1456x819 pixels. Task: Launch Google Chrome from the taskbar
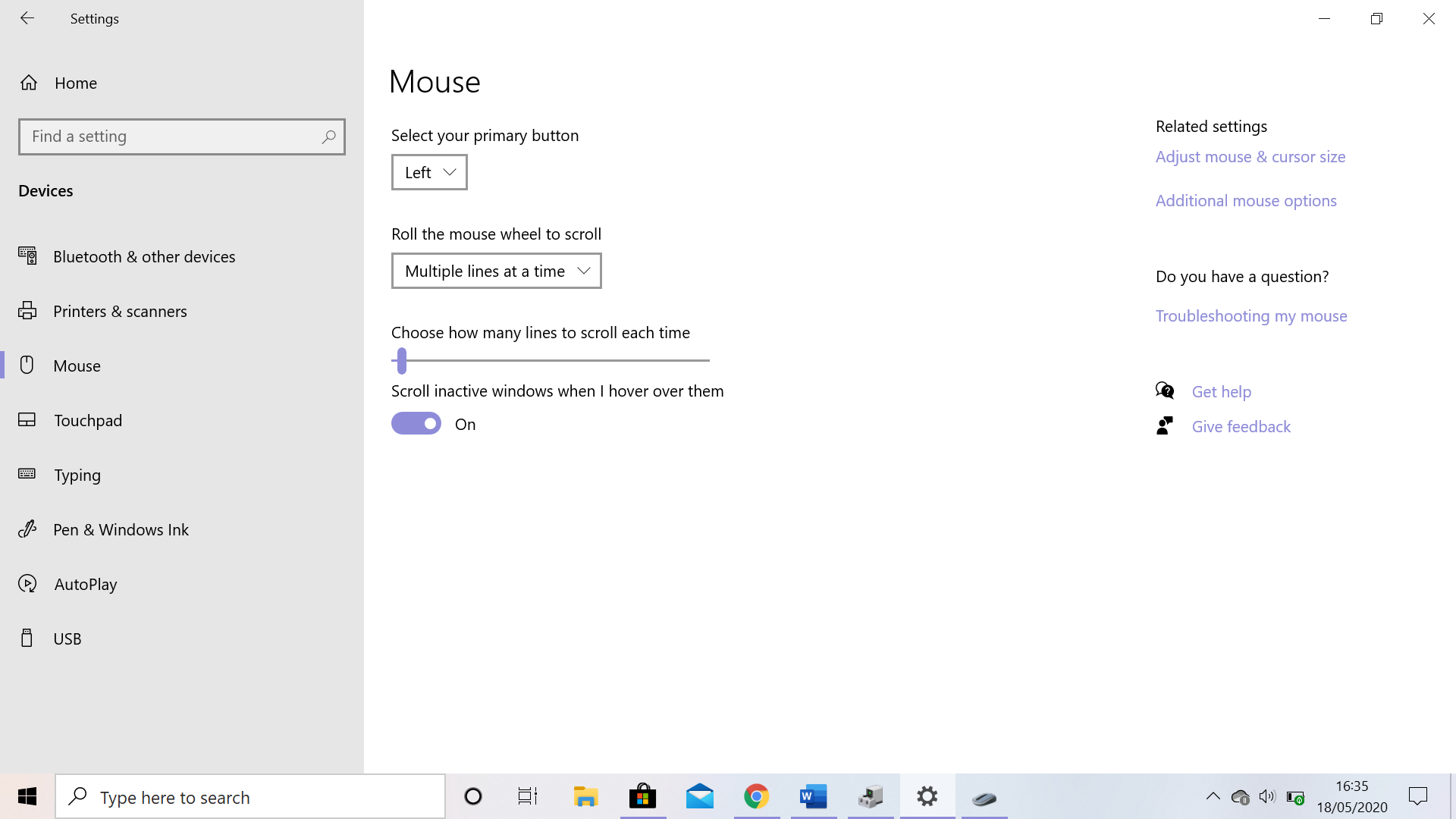(x=756, y=796)
